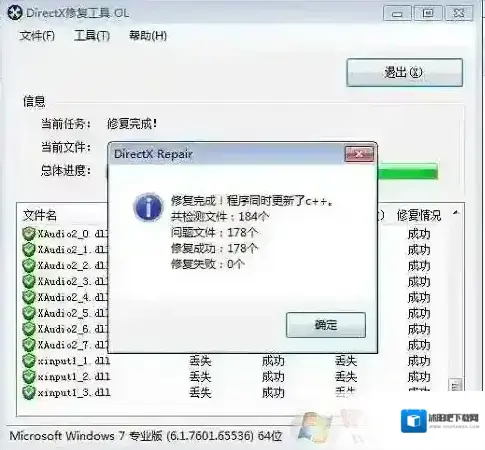Select the XAudio2_2.dll file name
The image size is (485, 450).
73,266
